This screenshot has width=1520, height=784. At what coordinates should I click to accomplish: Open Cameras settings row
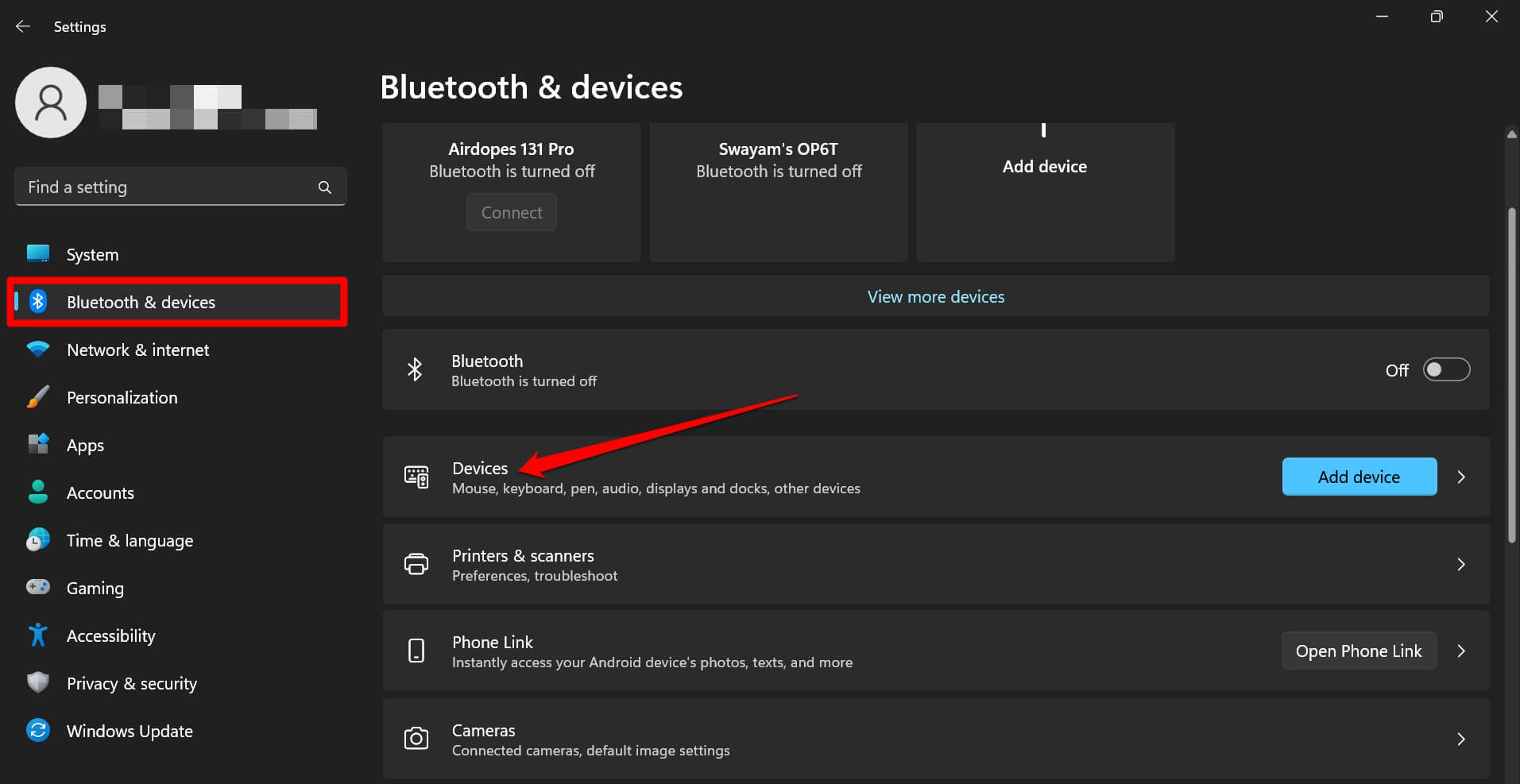pos(935,739)
